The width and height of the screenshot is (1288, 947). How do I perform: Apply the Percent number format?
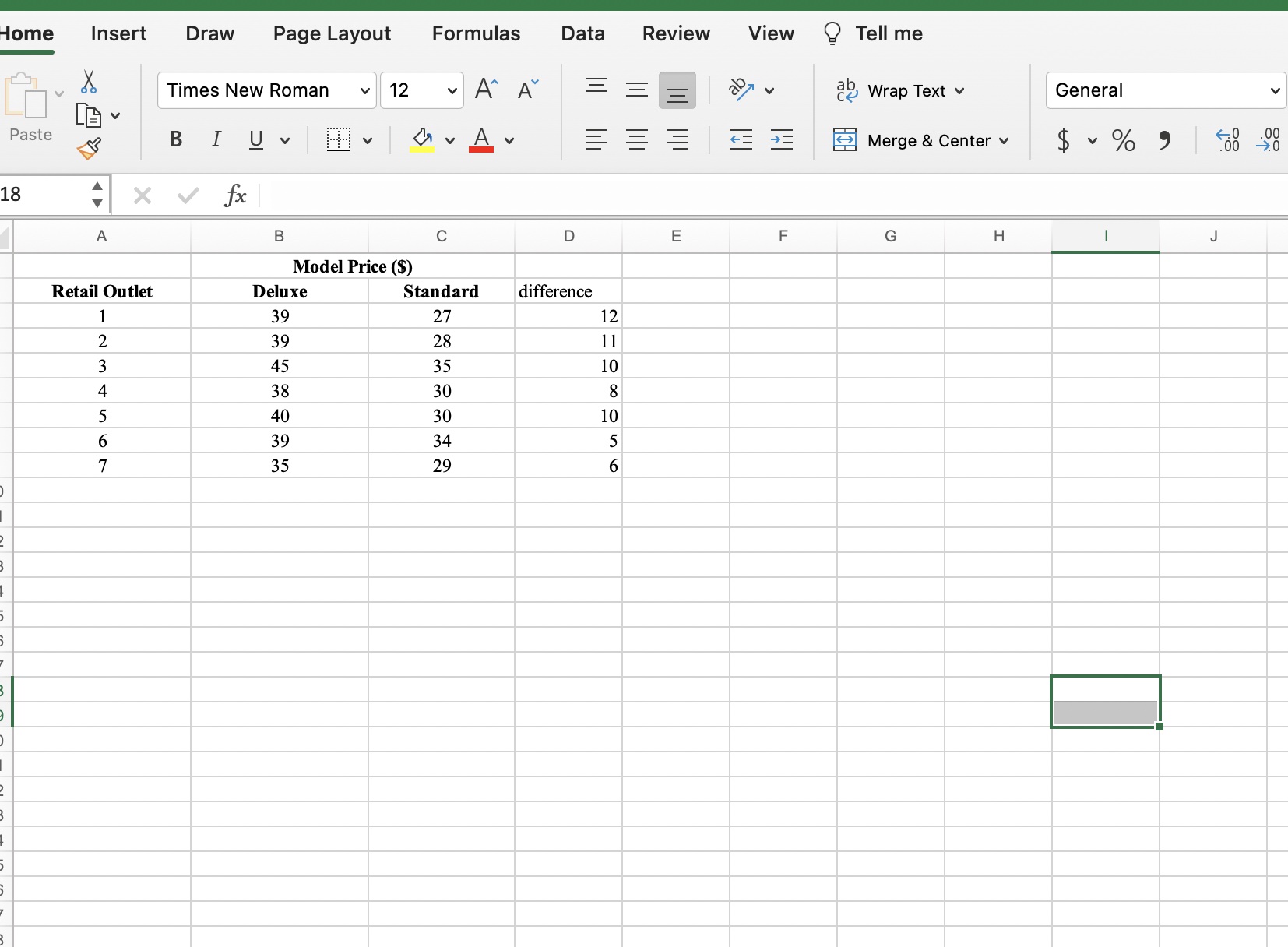(1124, 140)
